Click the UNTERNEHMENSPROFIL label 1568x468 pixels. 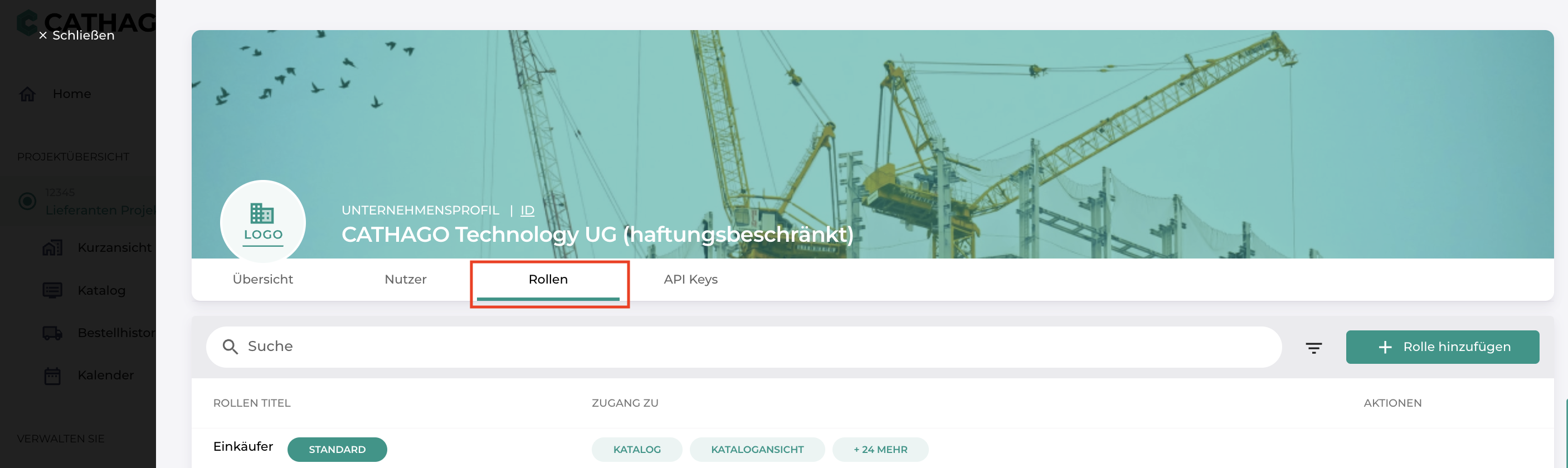(420, 210)
